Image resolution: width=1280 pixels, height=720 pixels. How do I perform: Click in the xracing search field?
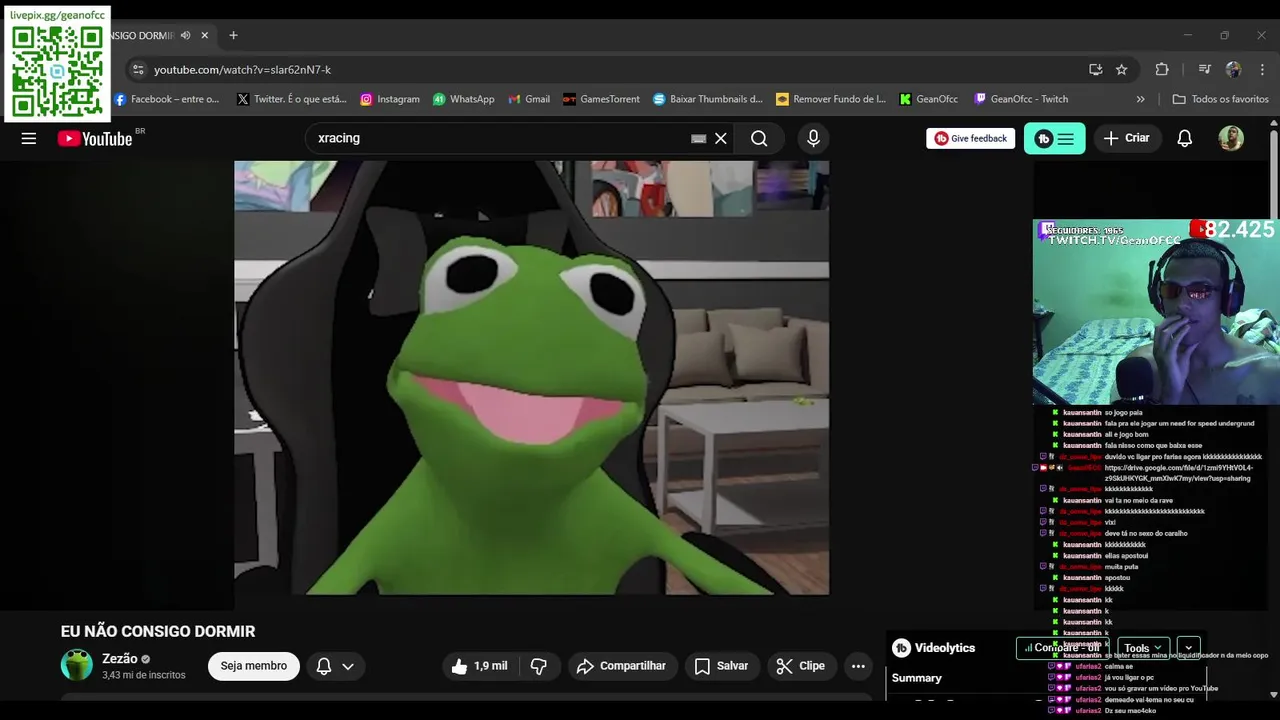[500, 139]
